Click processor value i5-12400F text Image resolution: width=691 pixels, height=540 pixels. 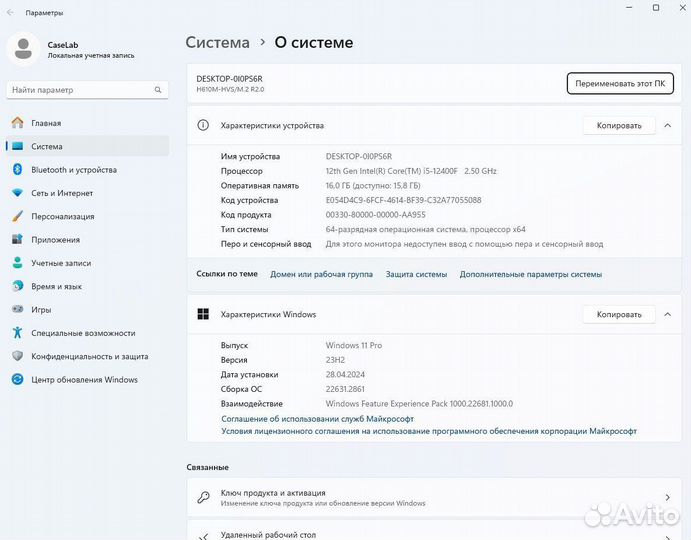(x=411, y=171)
